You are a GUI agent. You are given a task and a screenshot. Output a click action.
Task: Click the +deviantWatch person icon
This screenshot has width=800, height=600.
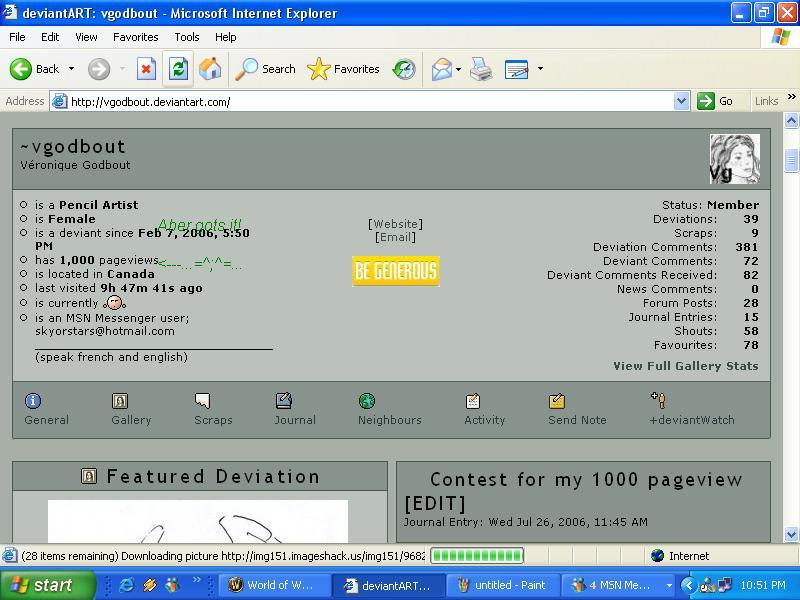[659, 400]
